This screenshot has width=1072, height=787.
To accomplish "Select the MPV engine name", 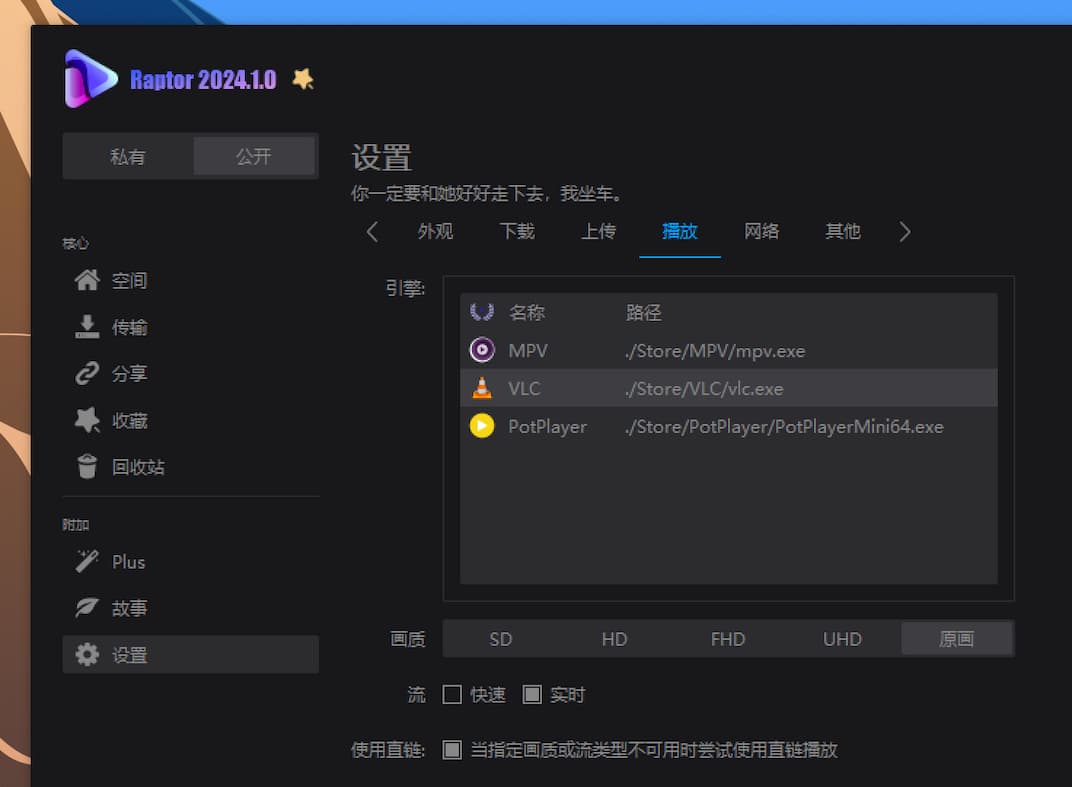I will click(x=528, y=351).
